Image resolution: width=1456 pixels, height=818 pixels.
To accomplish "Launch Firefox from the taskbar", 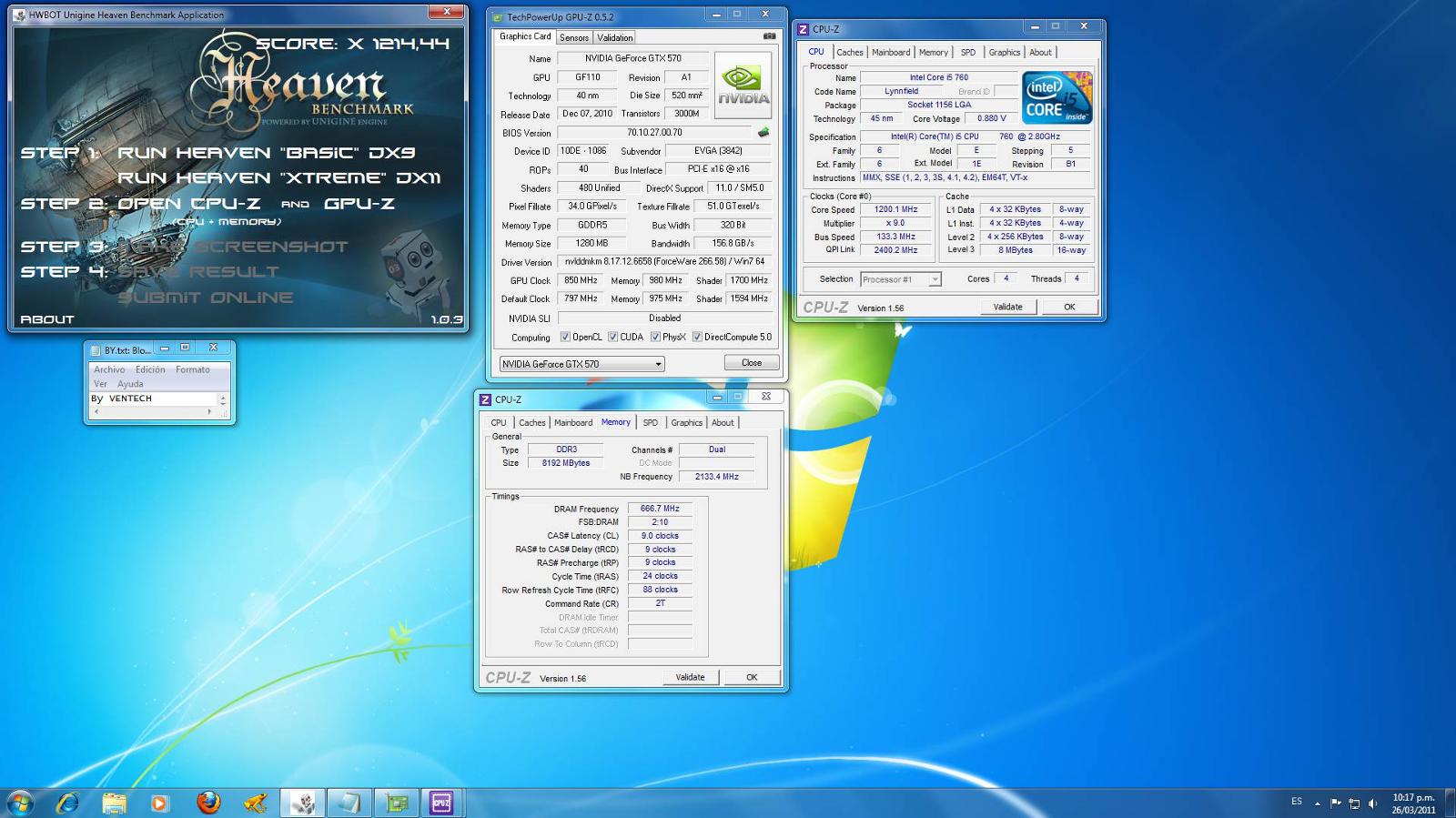I will 208,803.
